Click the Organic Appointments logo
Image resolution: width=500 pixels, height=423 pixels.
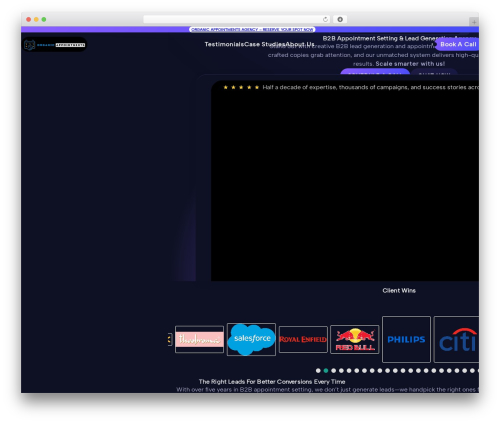55,45
